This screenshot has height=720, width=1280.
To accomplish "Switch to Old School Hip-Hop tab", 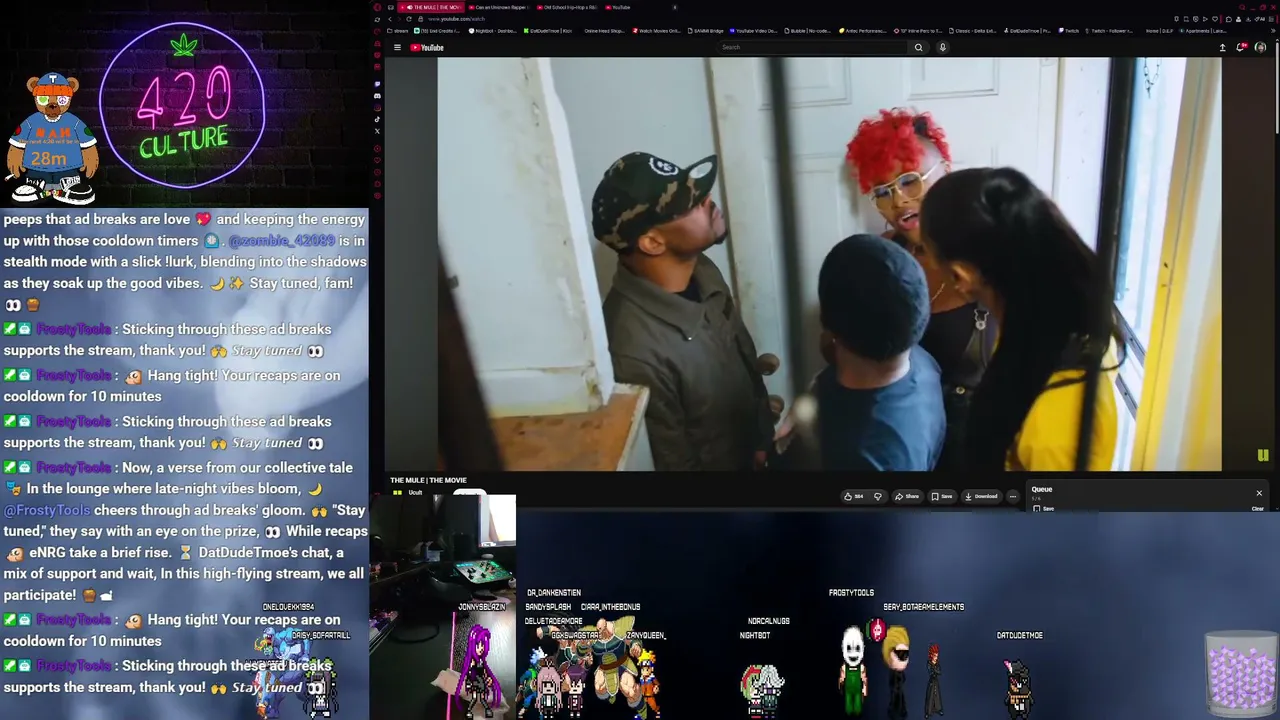I will click(567, 7).
